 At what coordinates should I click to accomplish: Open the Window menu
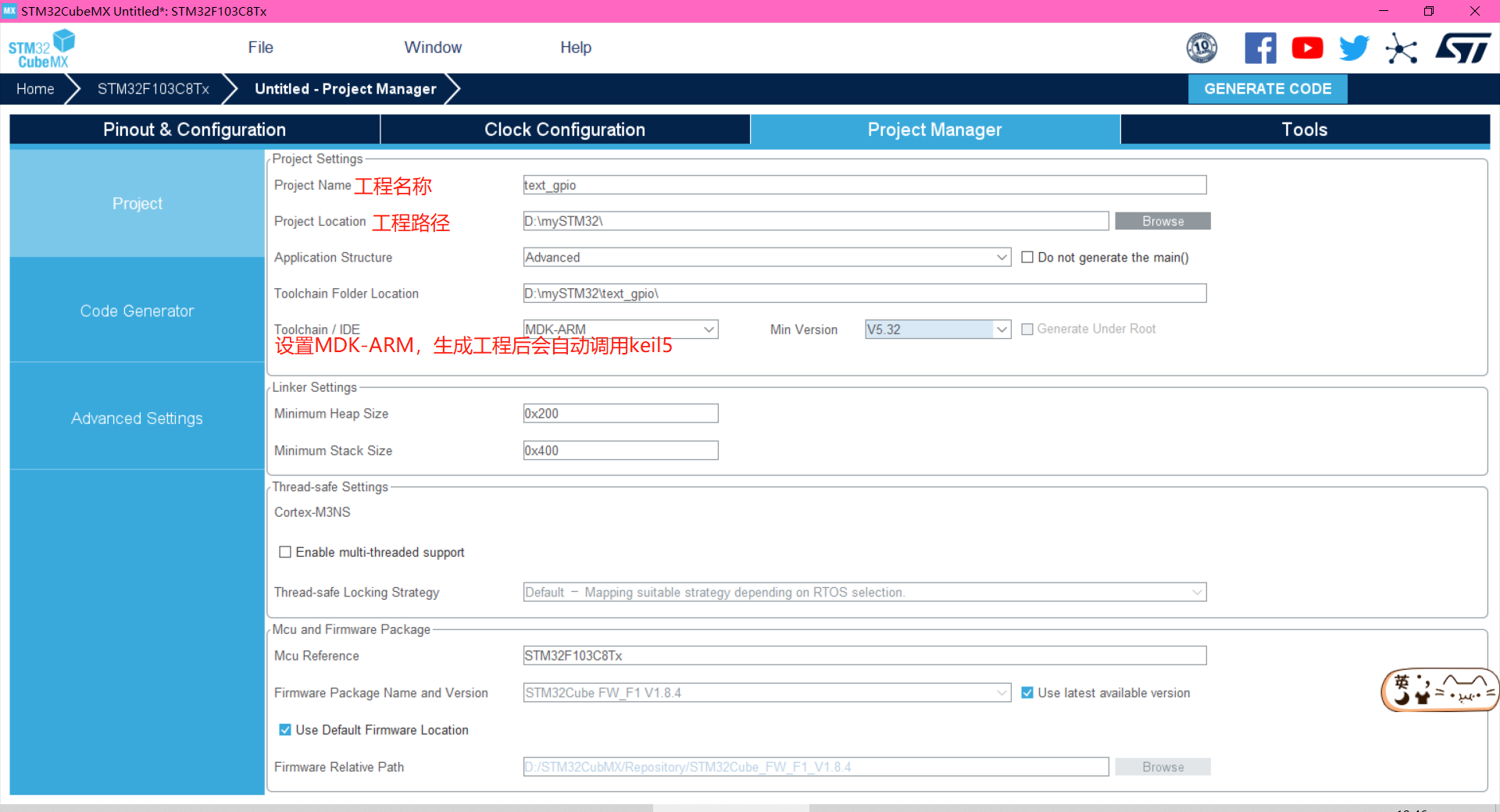433,48
